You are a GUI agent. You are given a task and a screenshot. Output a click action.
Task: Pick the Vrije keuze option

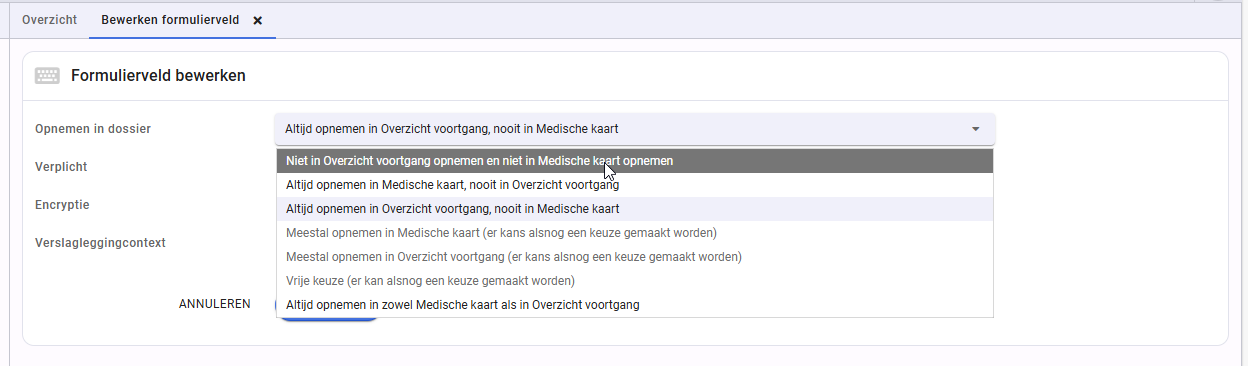(x=635, y=281)
